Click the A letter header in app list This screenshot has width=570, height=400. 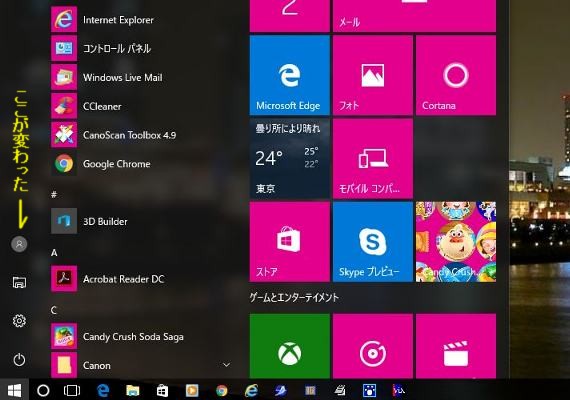54,252
